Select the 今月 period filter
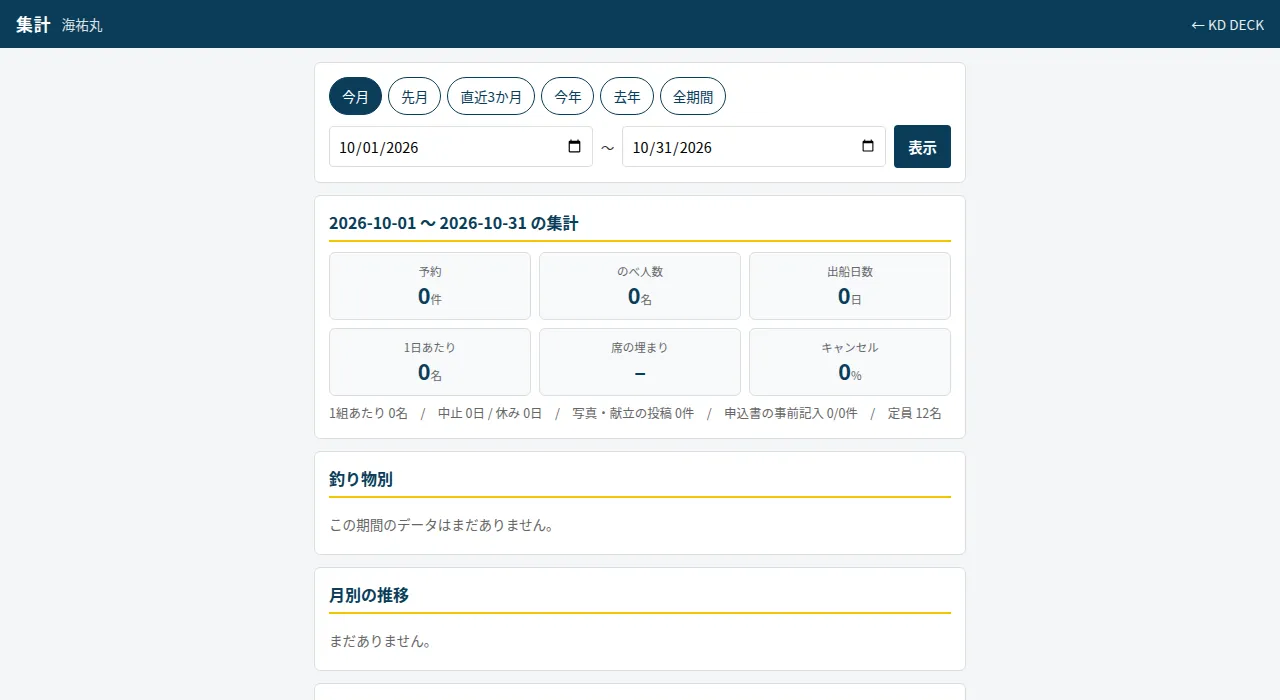Image resolution: width=1280 pixels, height=700 pixels. pyautogui.click(x=356, y=96)
